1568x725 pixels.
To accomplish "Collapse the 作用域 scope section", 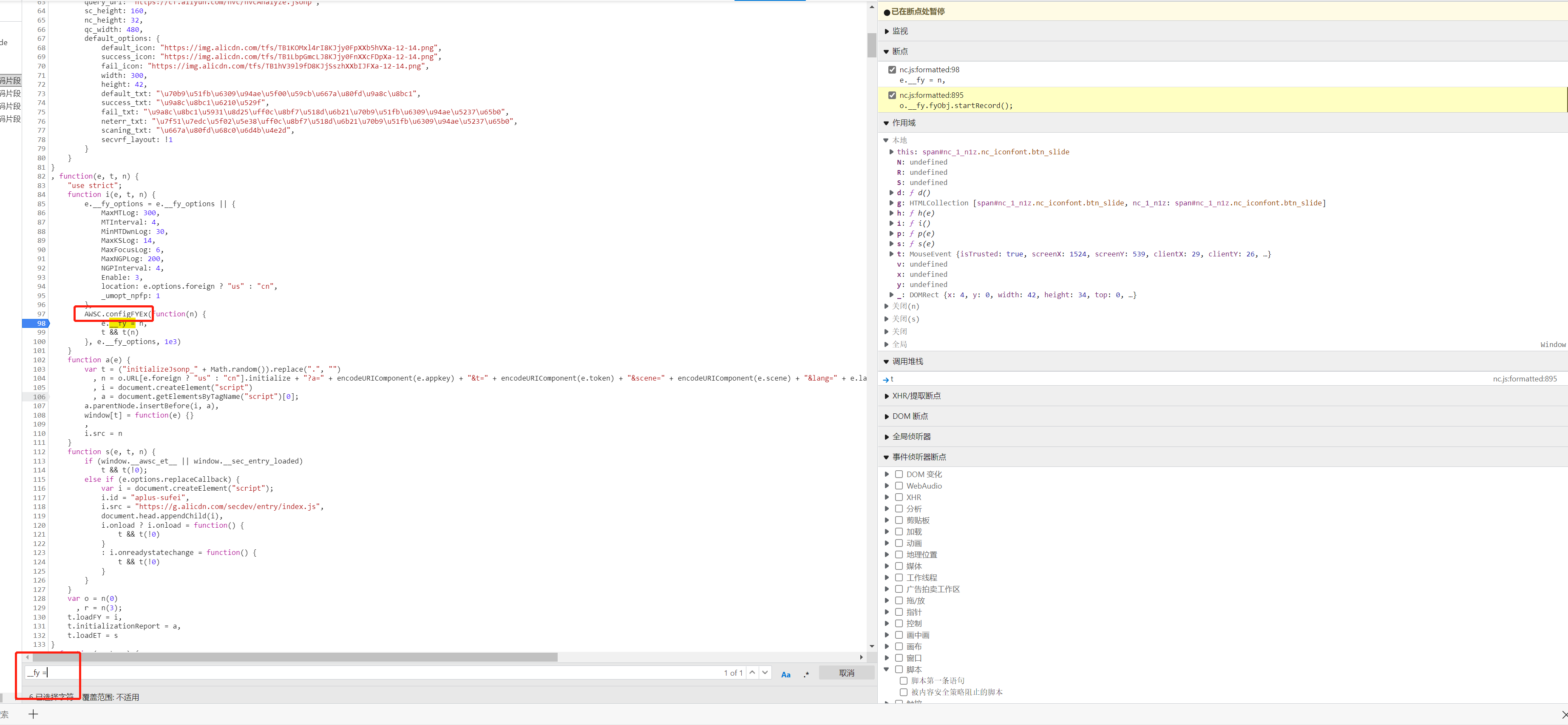I will 903,123.
